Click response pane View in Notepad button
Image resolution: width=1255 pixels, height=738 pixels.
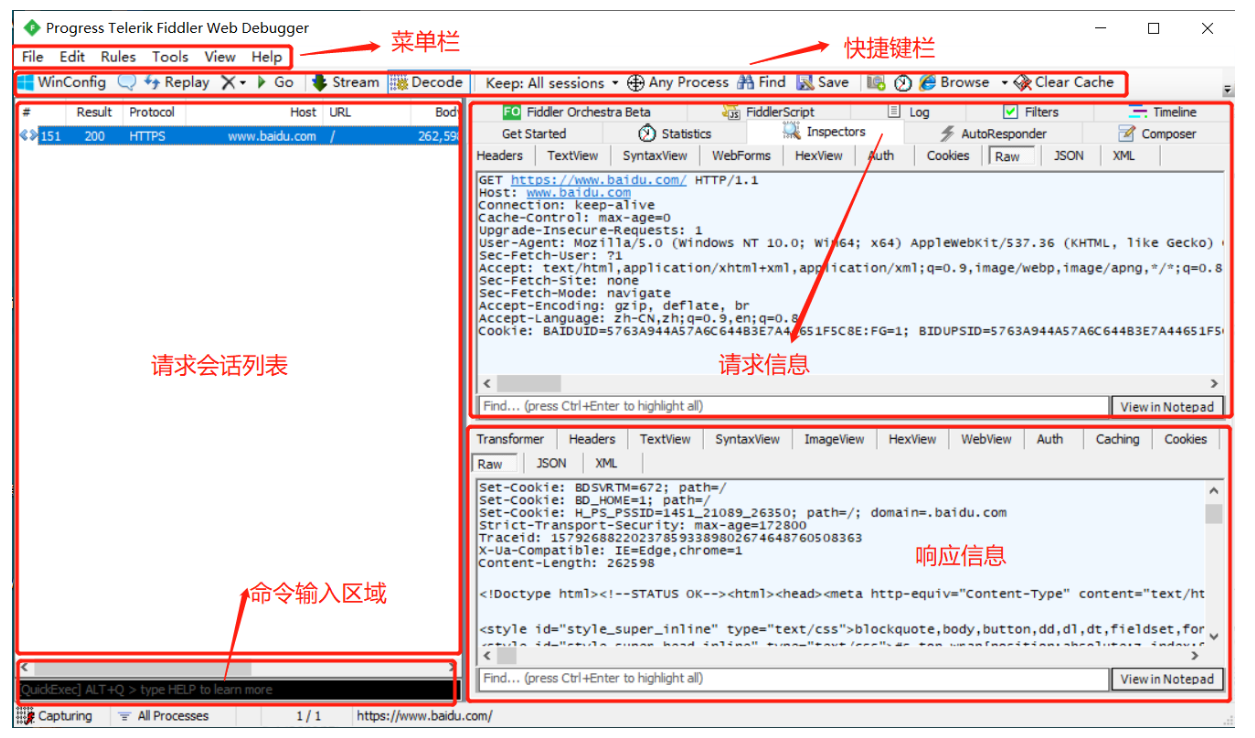point(1167,679)
